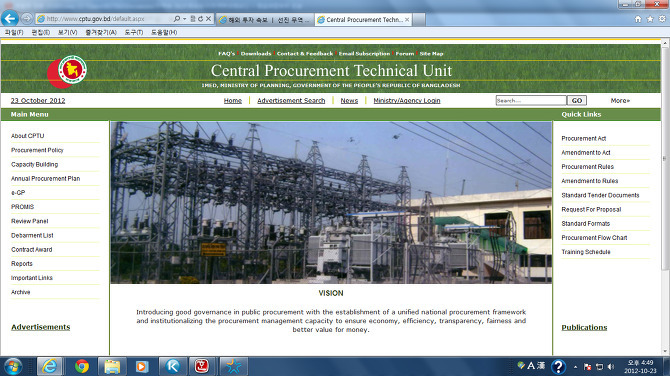
Task: Open Review Panel menu item
Action: (x=29, y=221)
